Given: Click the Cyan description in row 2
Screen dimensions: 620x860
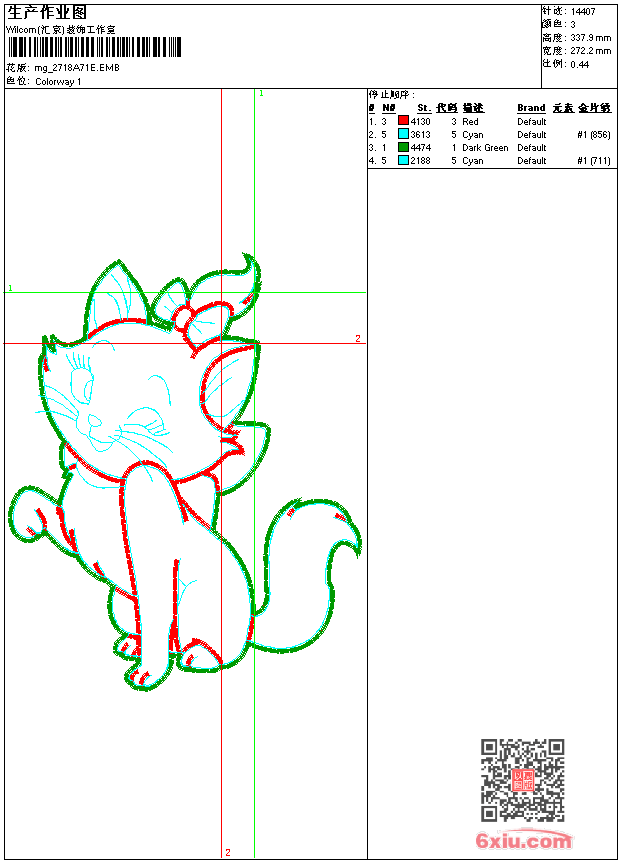Looking at the screenshot, I should [472, 135].
